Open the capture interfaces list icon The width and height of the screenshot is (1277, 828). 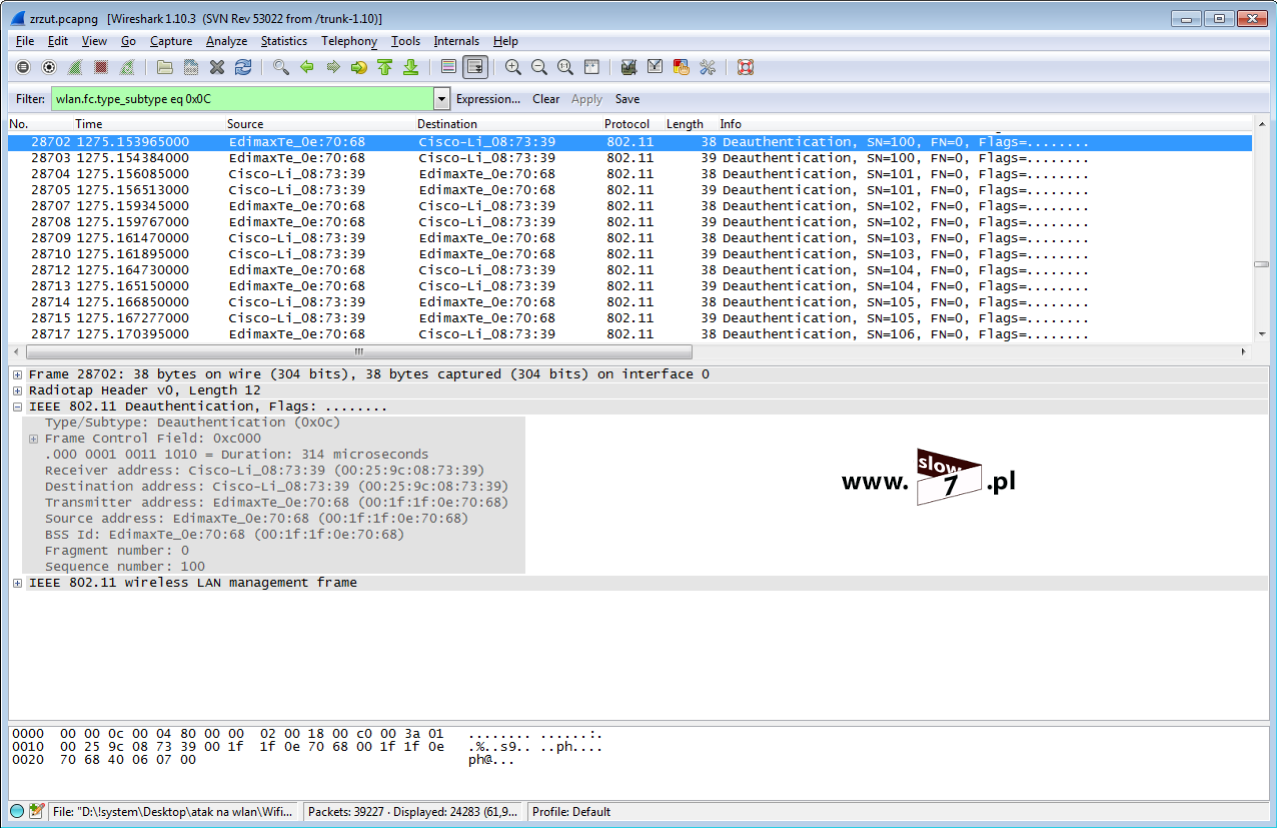pos(23,67)
